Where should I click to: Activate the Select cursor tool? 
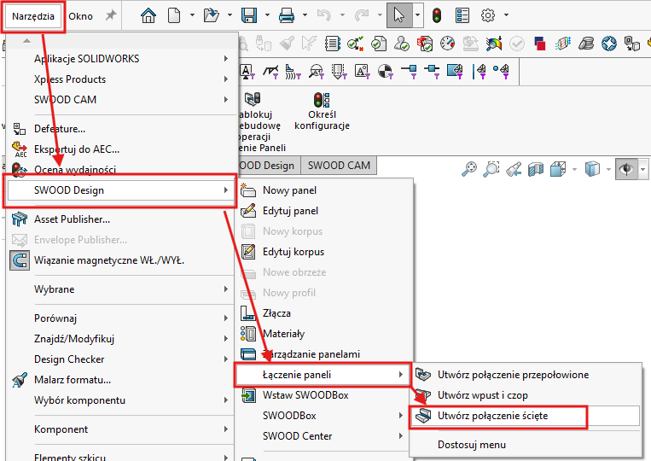tap(399, 15)
